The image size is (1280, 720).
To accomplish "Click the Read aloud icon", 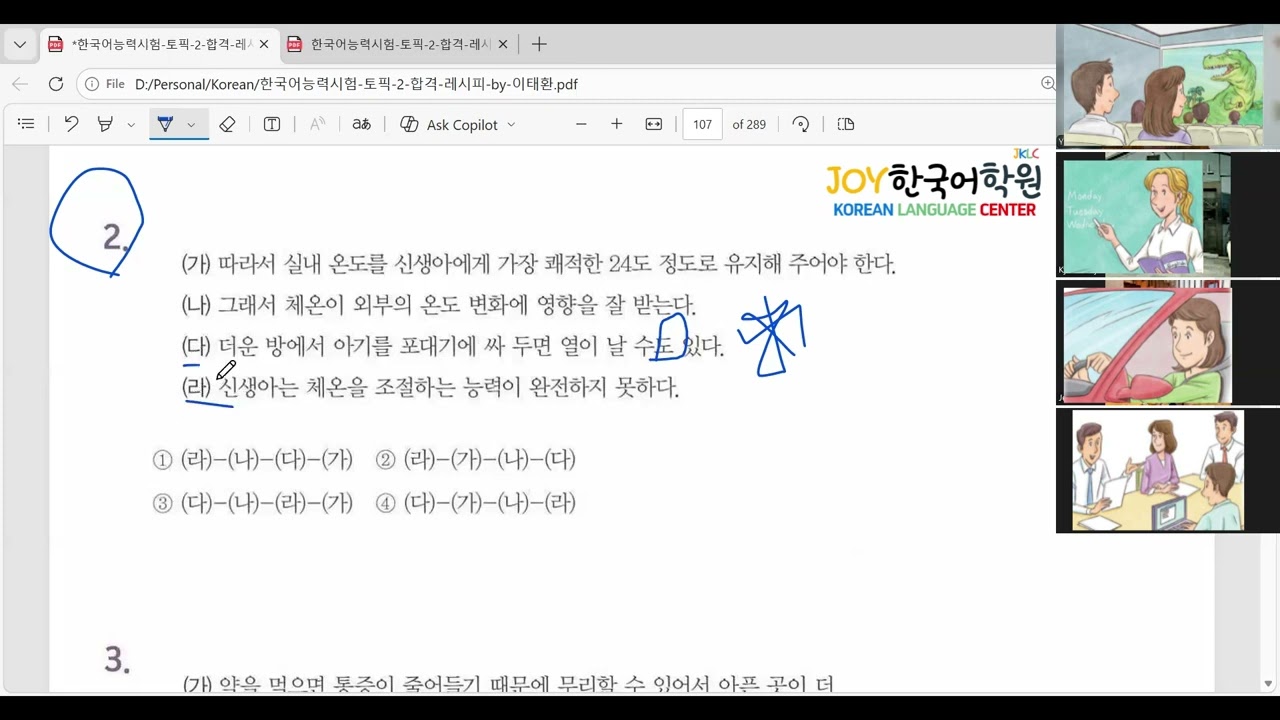I will click(x=317, y=124).
